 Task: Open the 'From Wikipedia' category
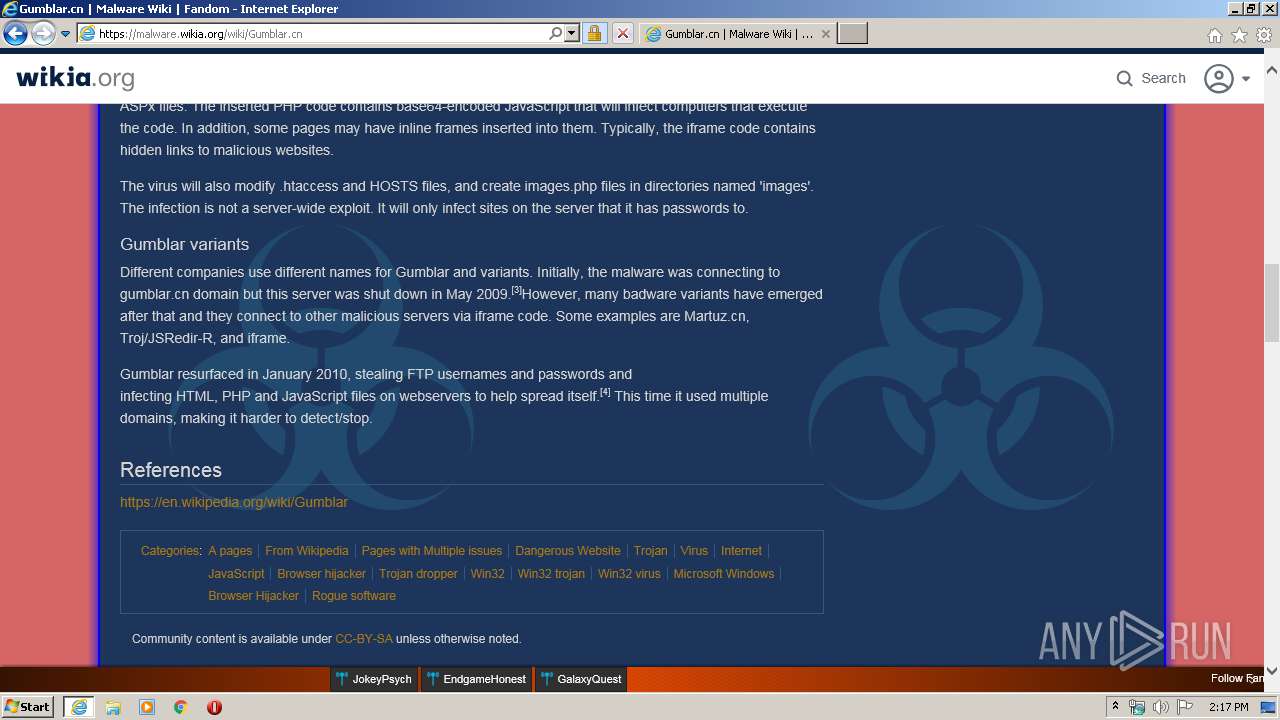click(307, 551)
